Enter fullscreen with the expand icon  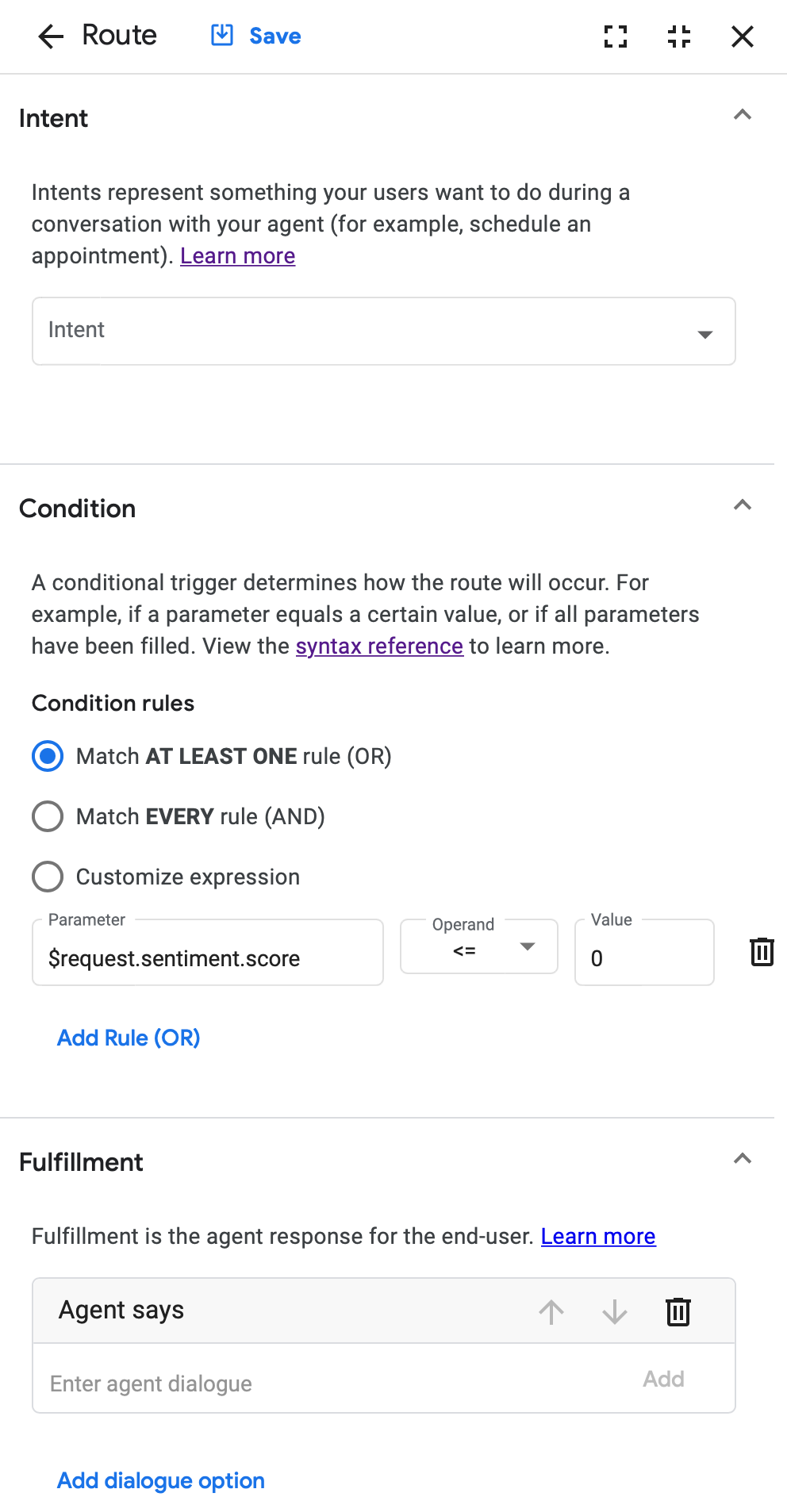[x=616, y=36]
